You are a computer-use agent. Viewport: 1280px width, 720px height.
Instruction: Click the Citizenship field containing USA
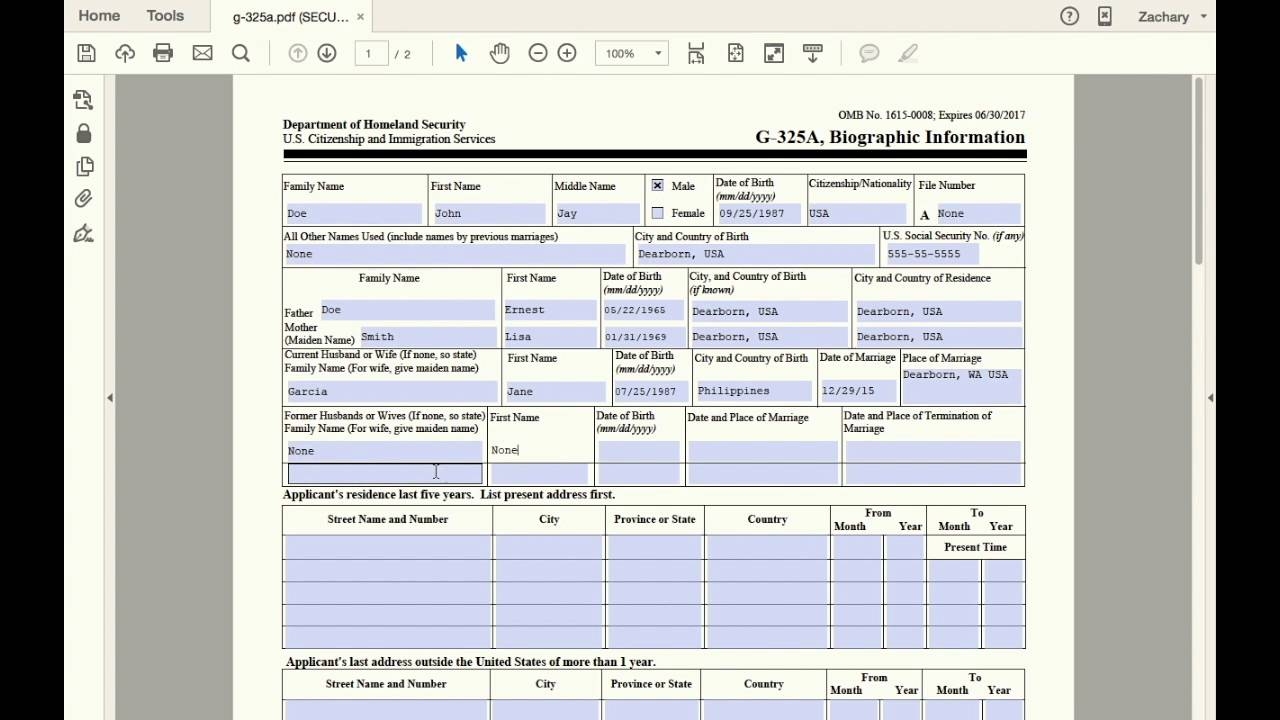(x=857, y=213)
